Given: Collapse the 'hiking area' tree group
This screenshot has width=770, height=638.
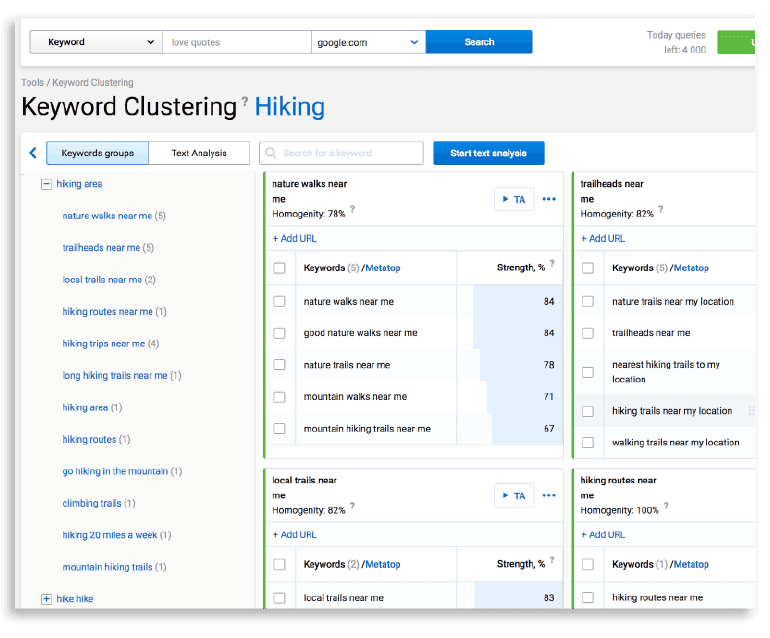Looking at the screenshot, I should point(46,184).
